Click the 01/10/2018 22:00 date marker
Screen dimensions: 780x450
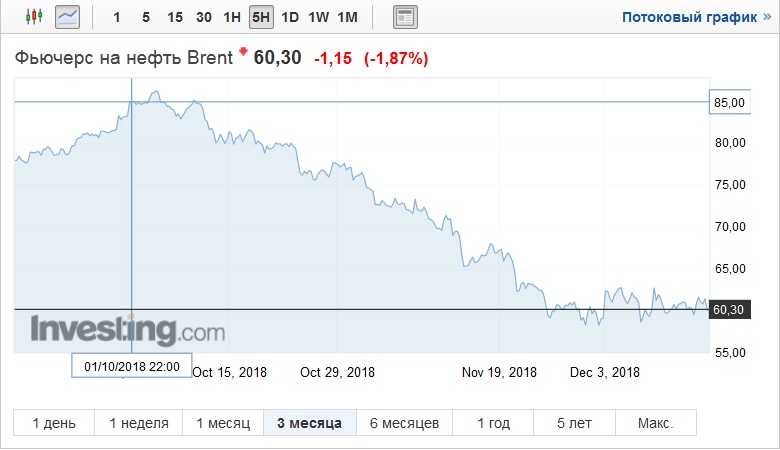pyautogui.click(x=132, y=366)
